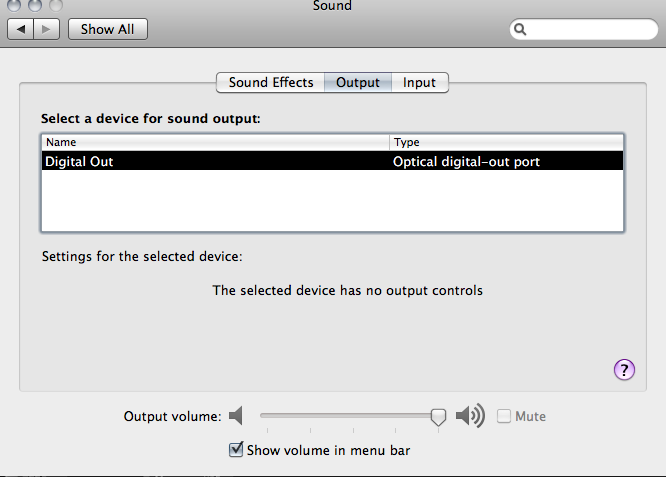Select the Digital Out device row

(332, 161)
